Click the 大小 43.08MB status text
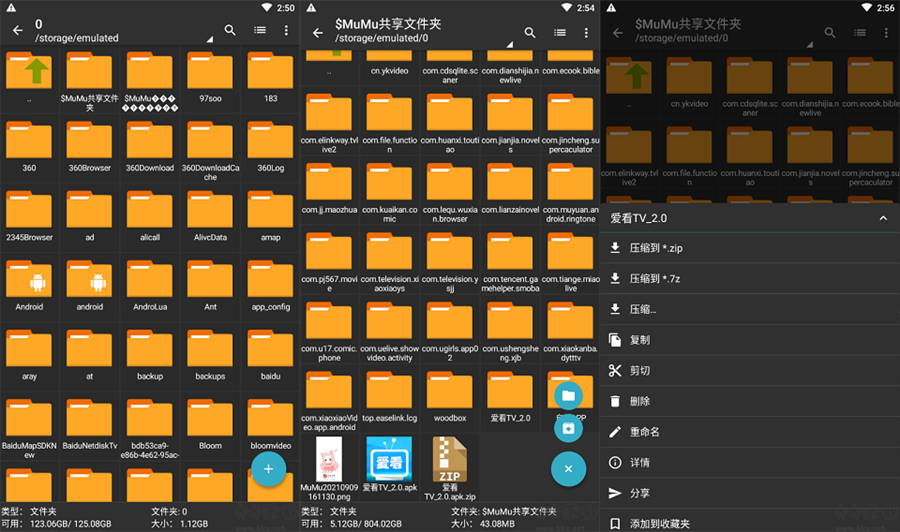The width and height of the screenshot is (900, 532). (x=482, y=524)
